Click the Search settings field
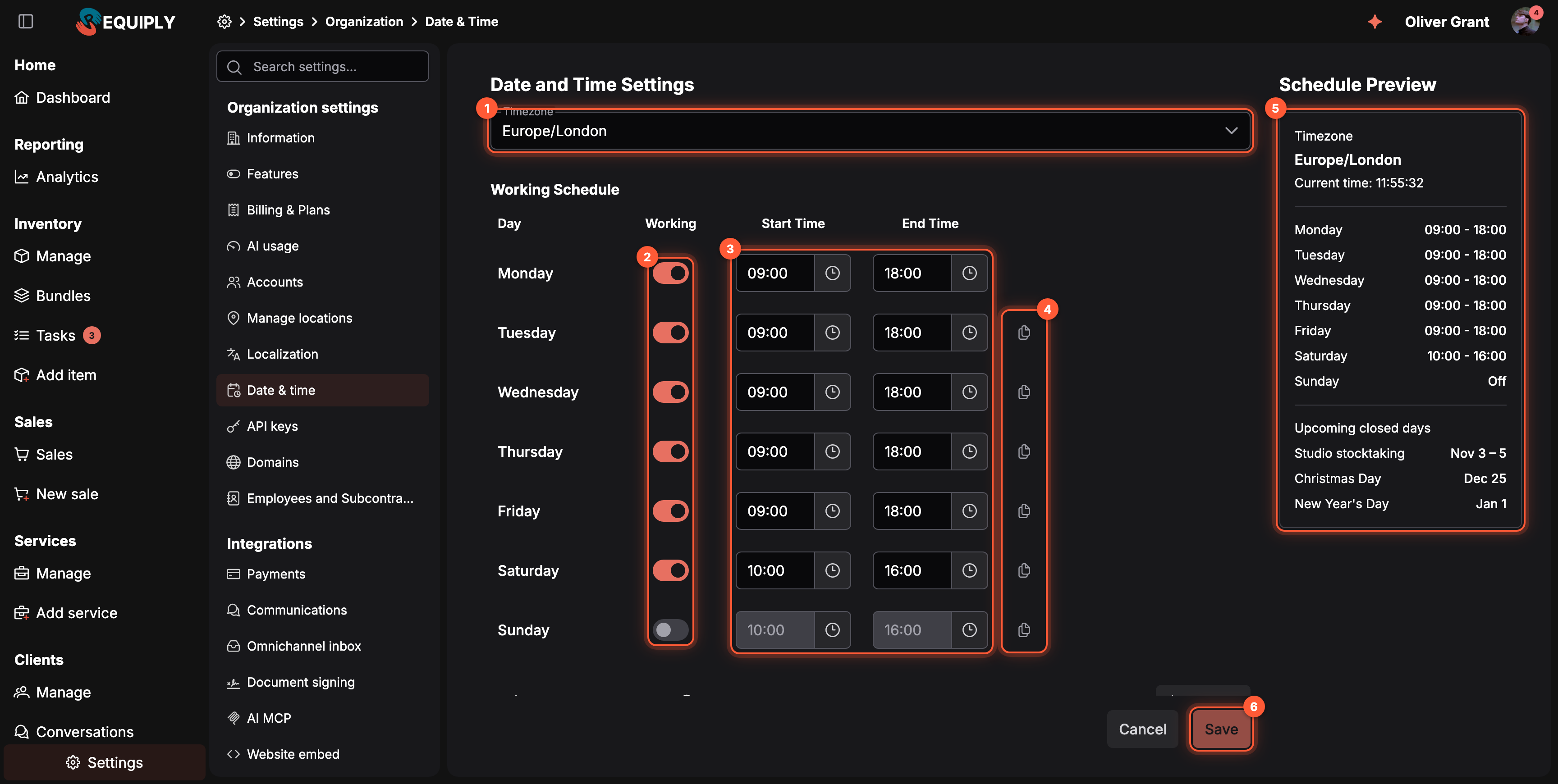 click(x=322, y=67)
